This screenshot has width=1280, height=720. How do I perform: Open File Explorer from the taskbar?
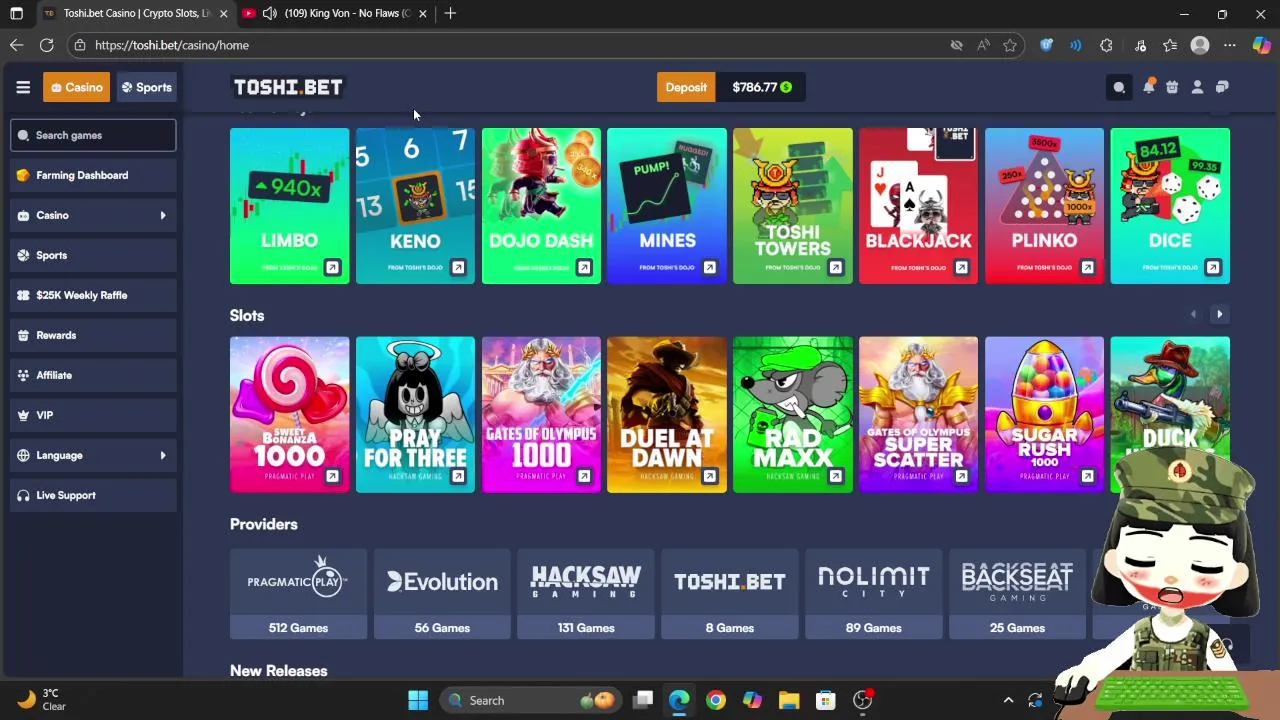789,700
